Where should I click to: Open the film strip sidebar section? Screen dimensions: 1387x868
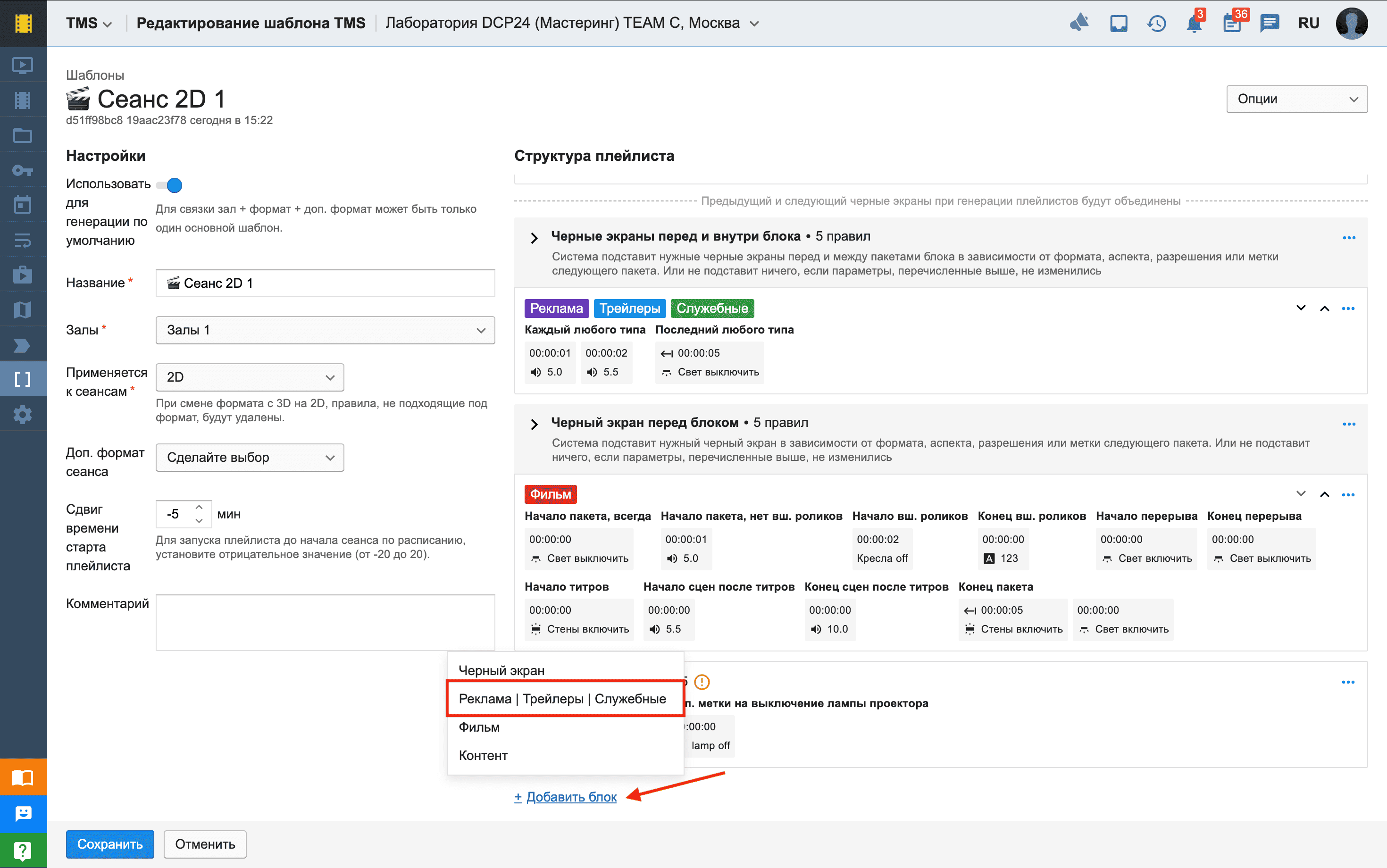(x=23, y=100)
